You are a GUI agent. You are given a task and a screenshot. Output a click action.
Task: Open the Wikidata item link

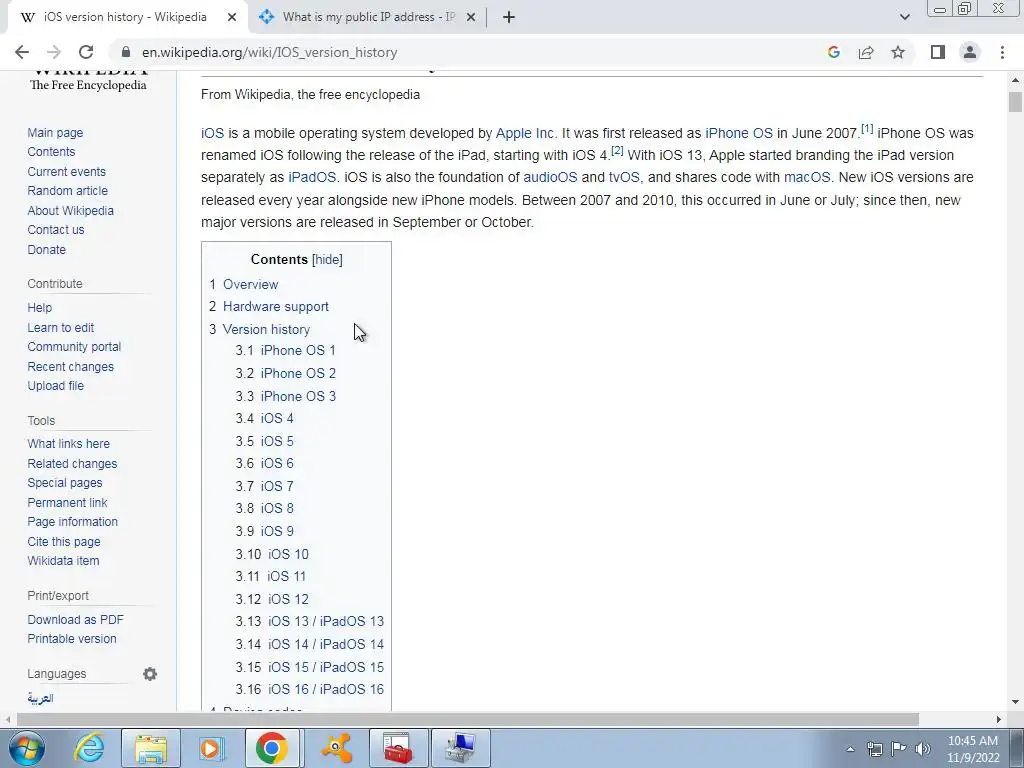(63, 560)
